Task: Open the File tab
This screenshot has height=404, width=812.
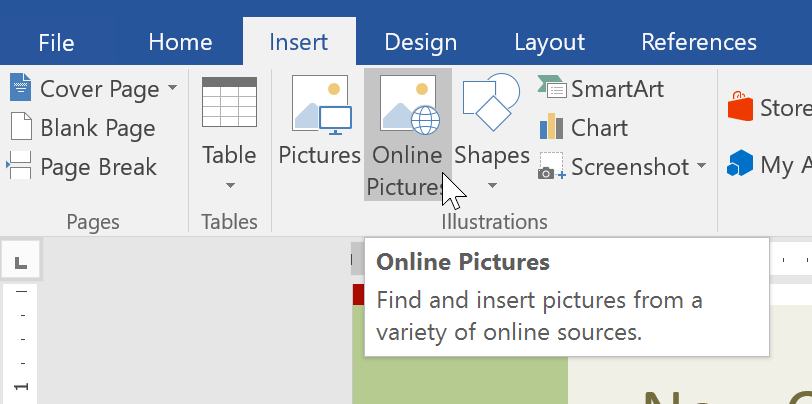Action: (x=56, y=42)
